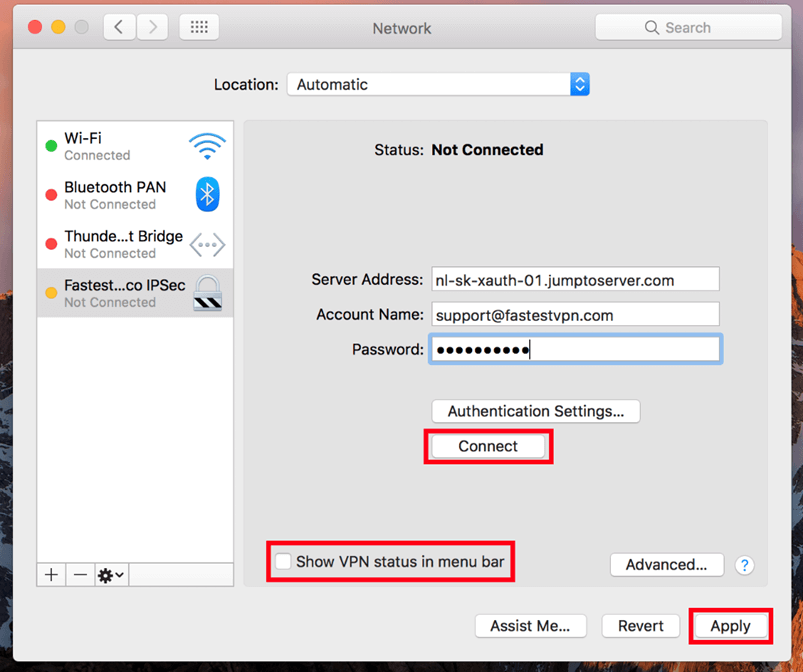Go forward with the right arrow button
803x672 pixels.
tap(152, 27)
